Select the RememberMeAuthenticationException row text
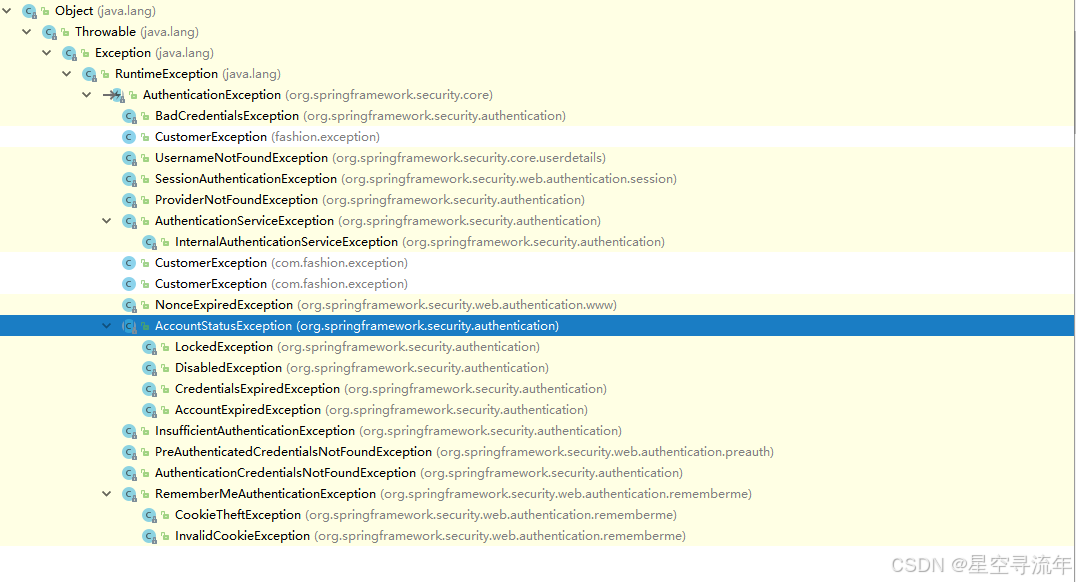The height and width of the screenshot is (582, 1076). click(454, 493)
